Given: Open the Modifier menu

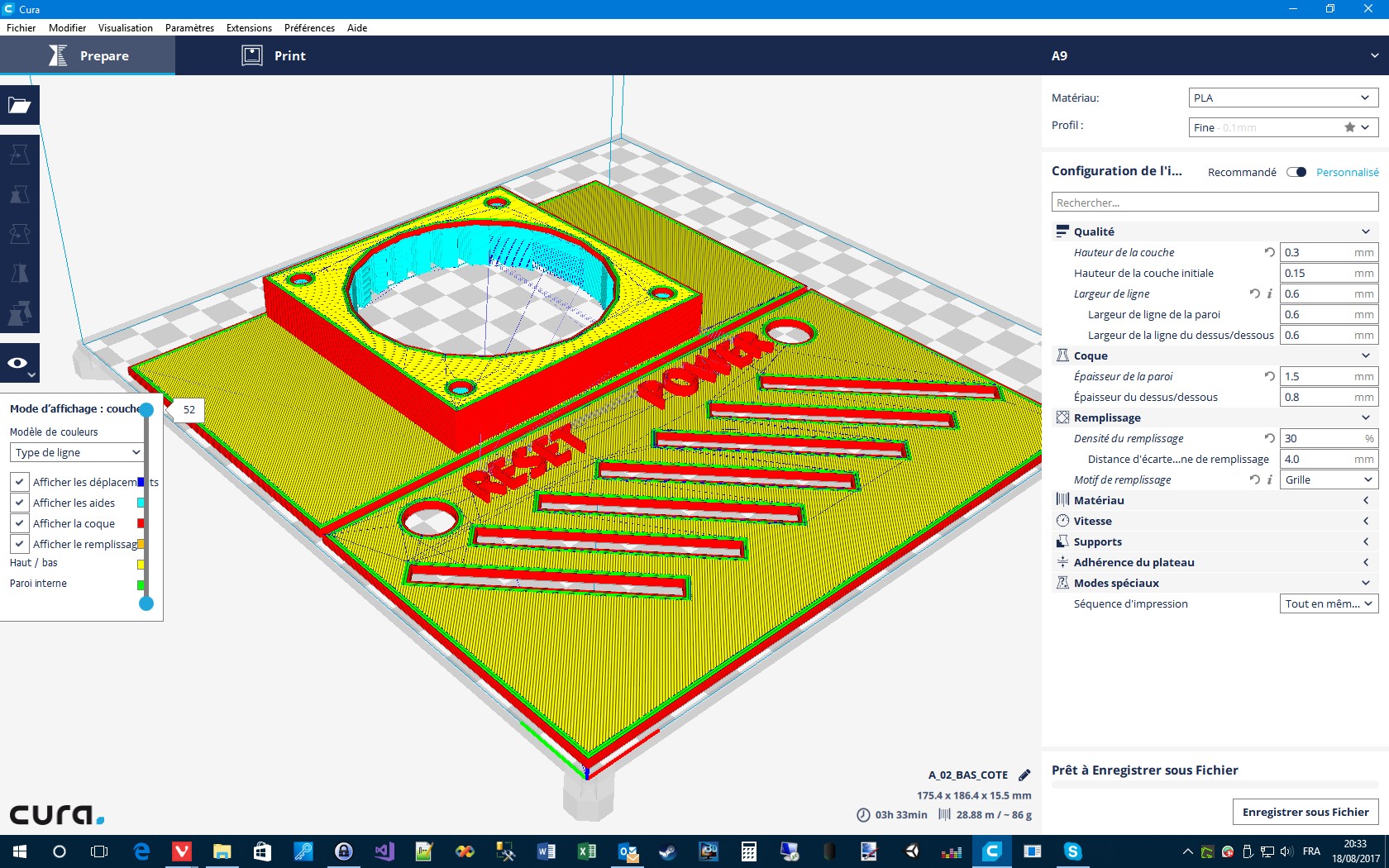Looking at the screenshot, I should 67,27.
